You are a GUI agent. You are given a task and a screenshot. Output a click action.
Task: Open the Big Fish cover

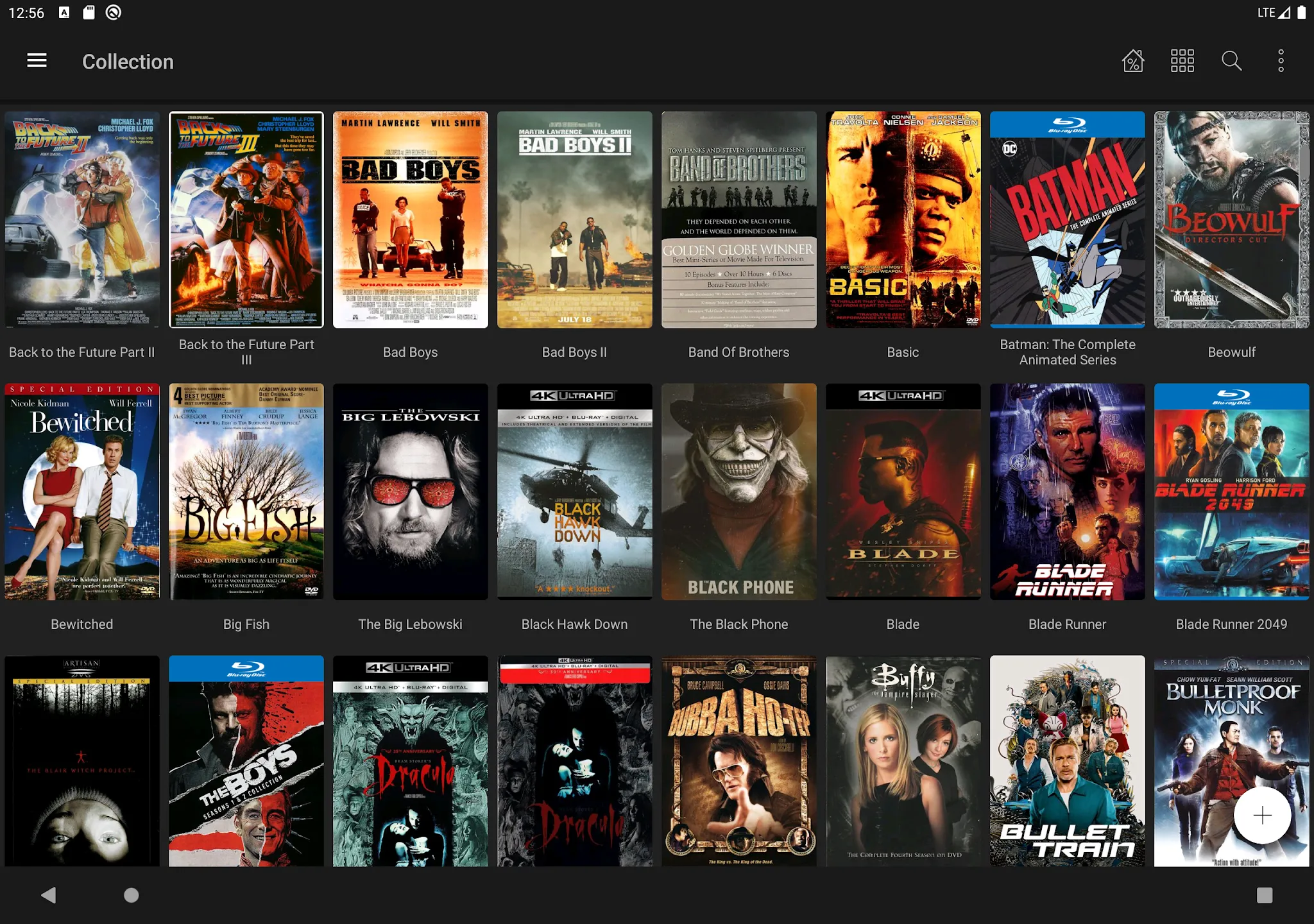[x=246, y=492]
